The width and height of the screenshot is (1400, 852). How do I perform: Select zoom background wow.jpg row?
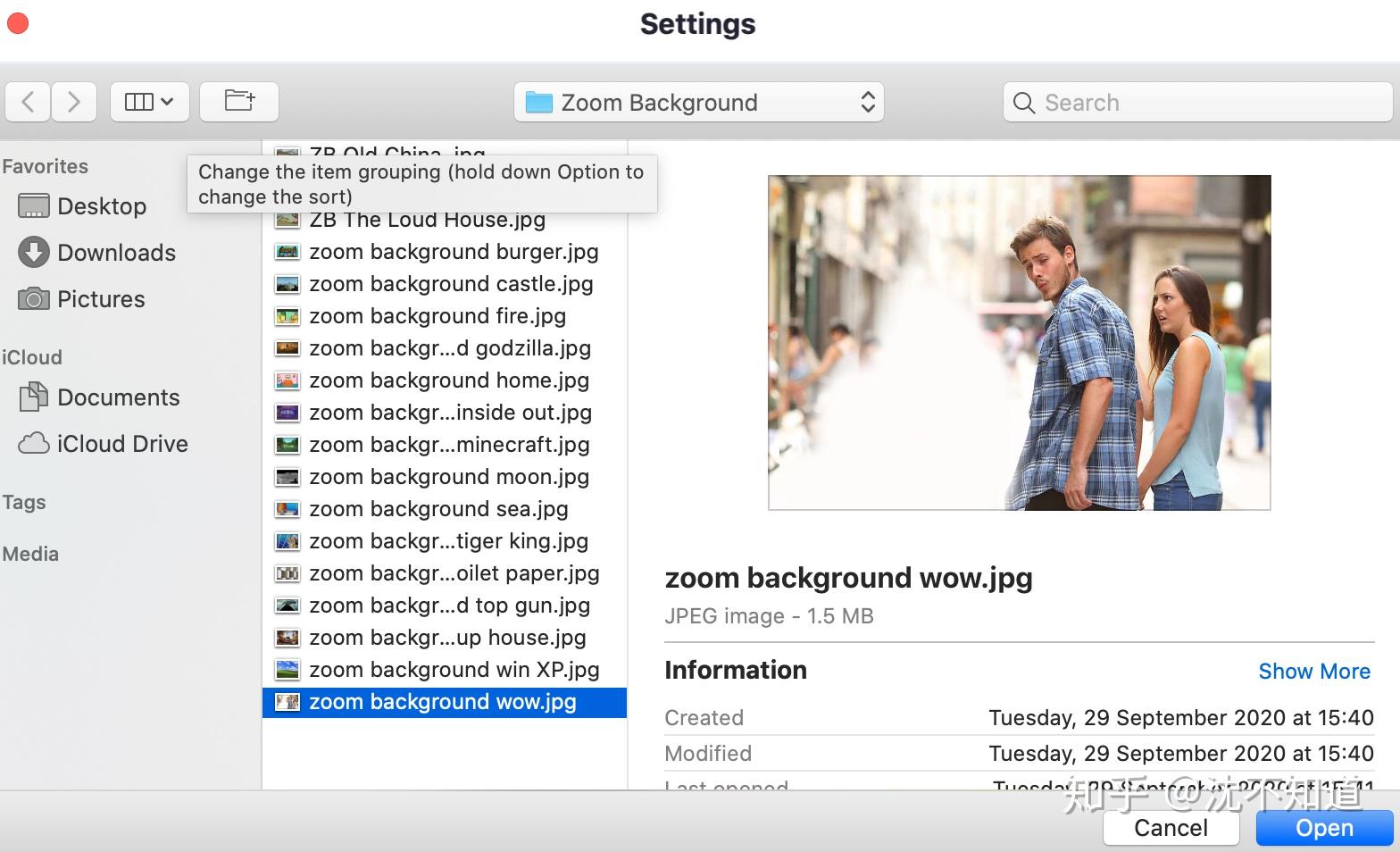(x=445, y=702)
